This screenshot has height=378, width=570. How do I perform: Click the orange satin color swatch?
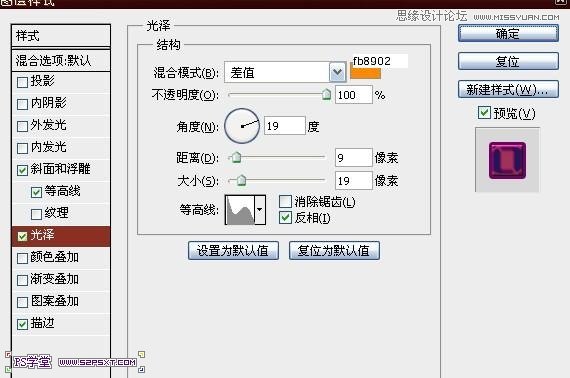pyautogui.click(x=365, y=73)
